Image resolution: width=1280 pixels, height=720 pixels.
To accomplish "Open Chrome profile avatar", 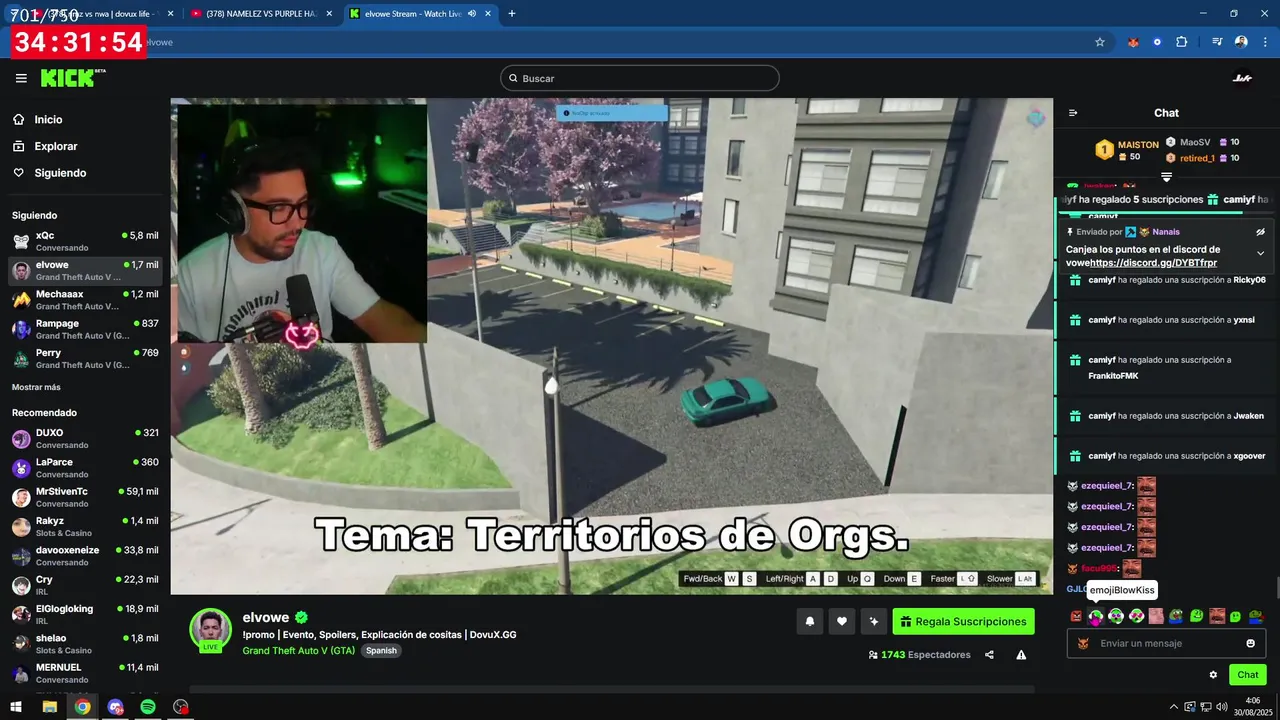I will (x=1241, y=42).
